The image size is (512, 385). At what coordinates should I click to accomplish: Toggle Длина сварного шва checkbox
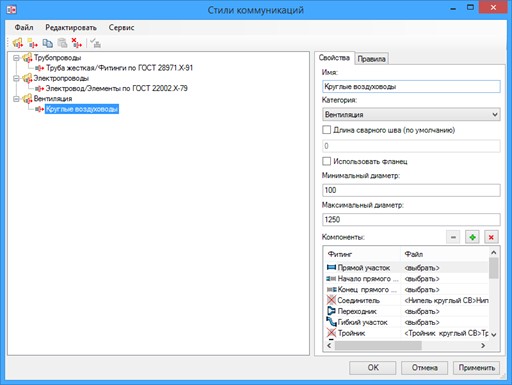coord(327,130)
